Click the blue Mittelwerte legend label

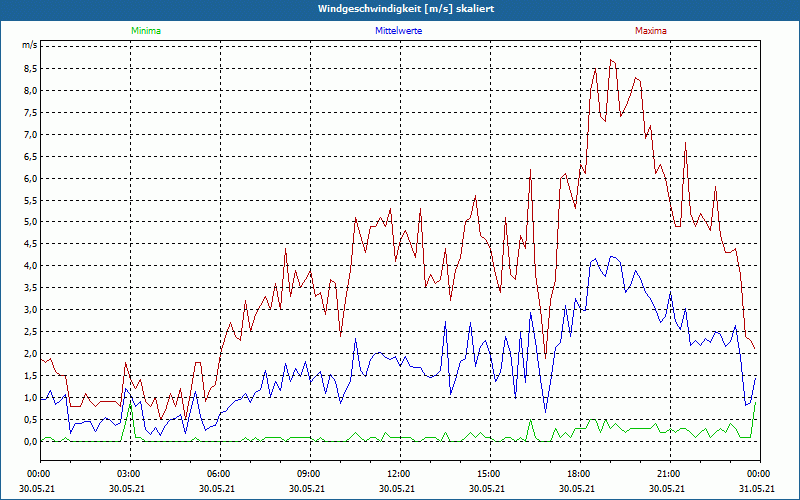tap(398, 31)
